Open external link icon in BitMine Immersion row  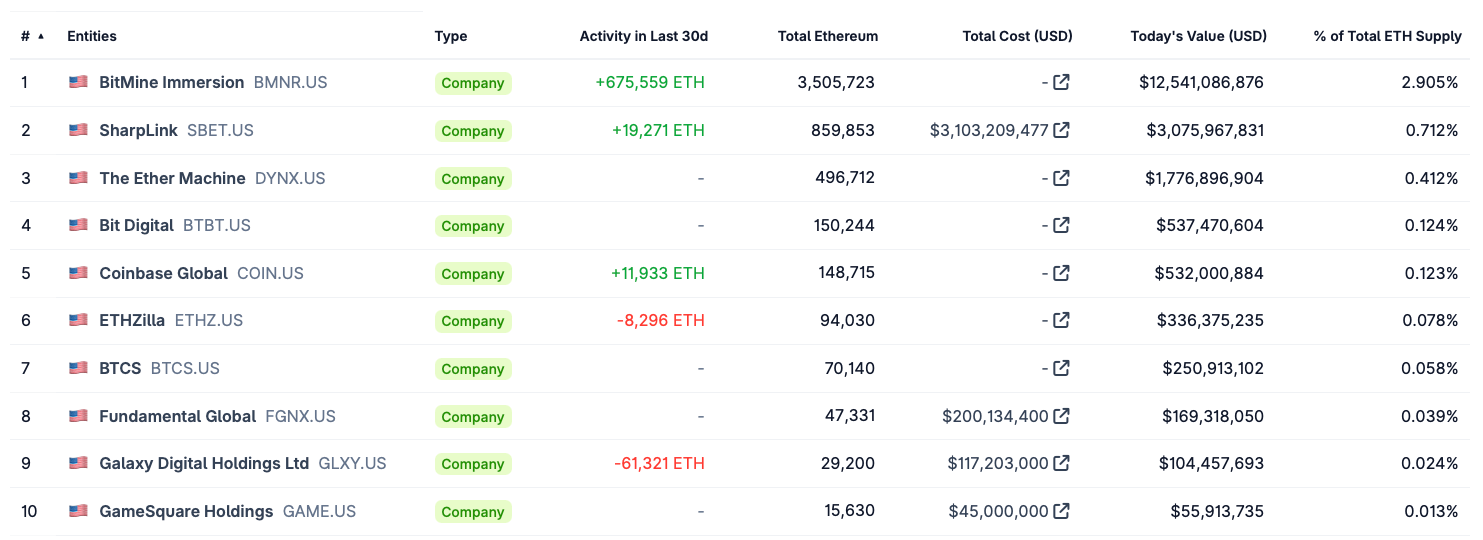(x=1062, y=82)
